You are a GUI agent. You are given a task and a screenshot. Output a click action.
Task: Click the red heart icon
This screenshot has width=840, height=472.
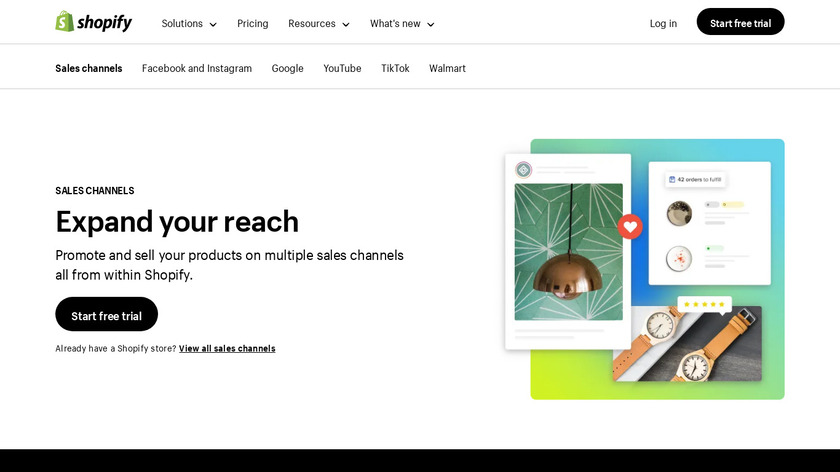pos(630,227)
